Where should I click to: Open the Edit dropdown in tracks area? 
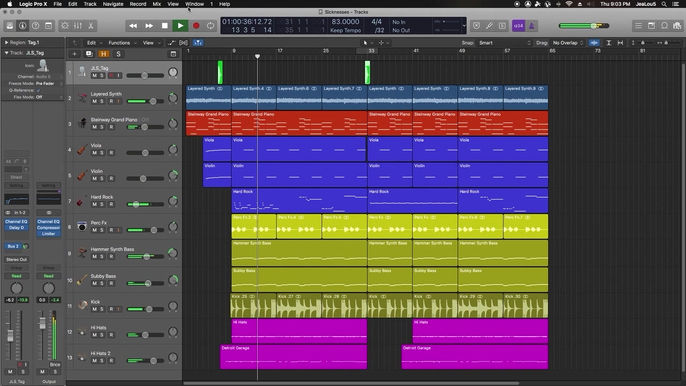pyautogui.click(x=93, y=43)
